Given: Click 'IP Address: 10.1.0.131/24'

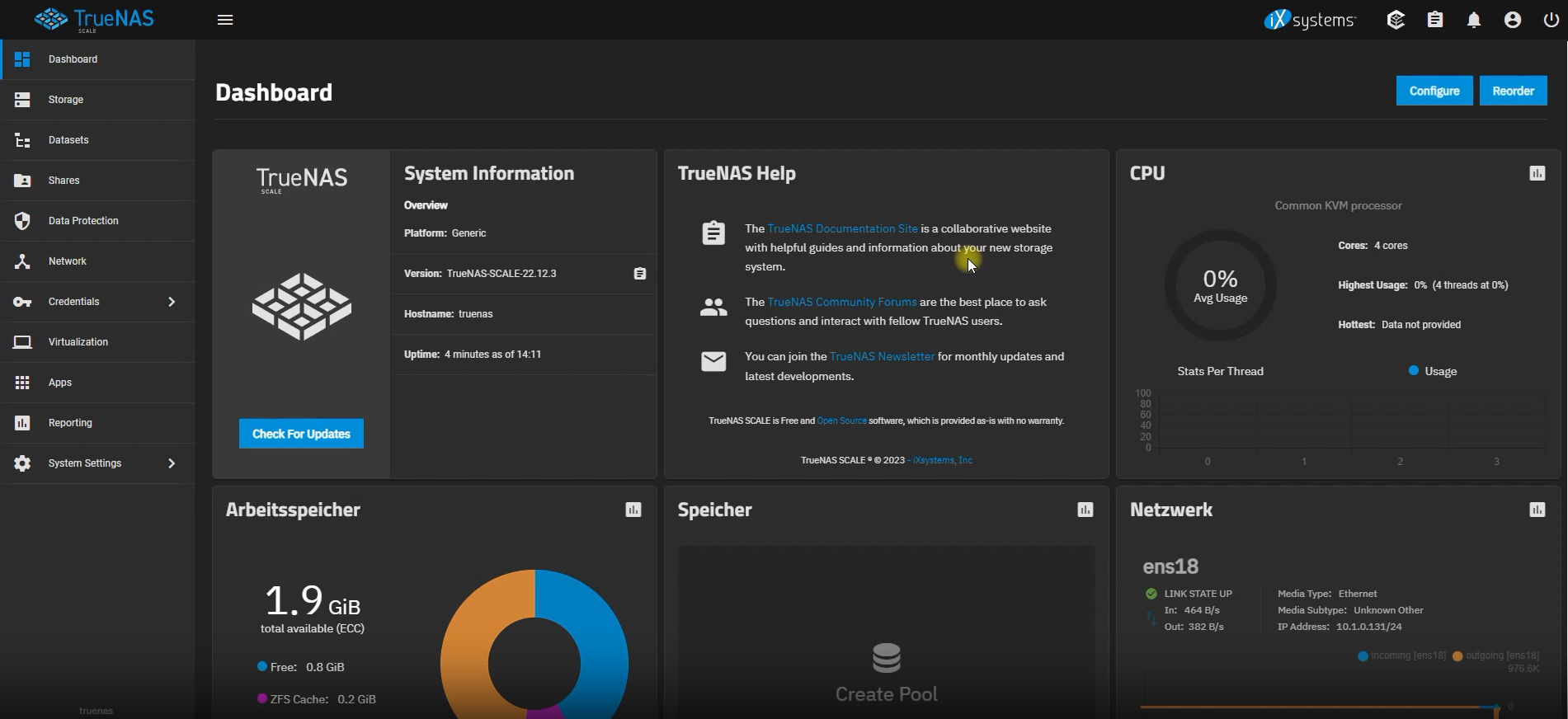Looking at the screenshot, I should tap(1340, 627).
